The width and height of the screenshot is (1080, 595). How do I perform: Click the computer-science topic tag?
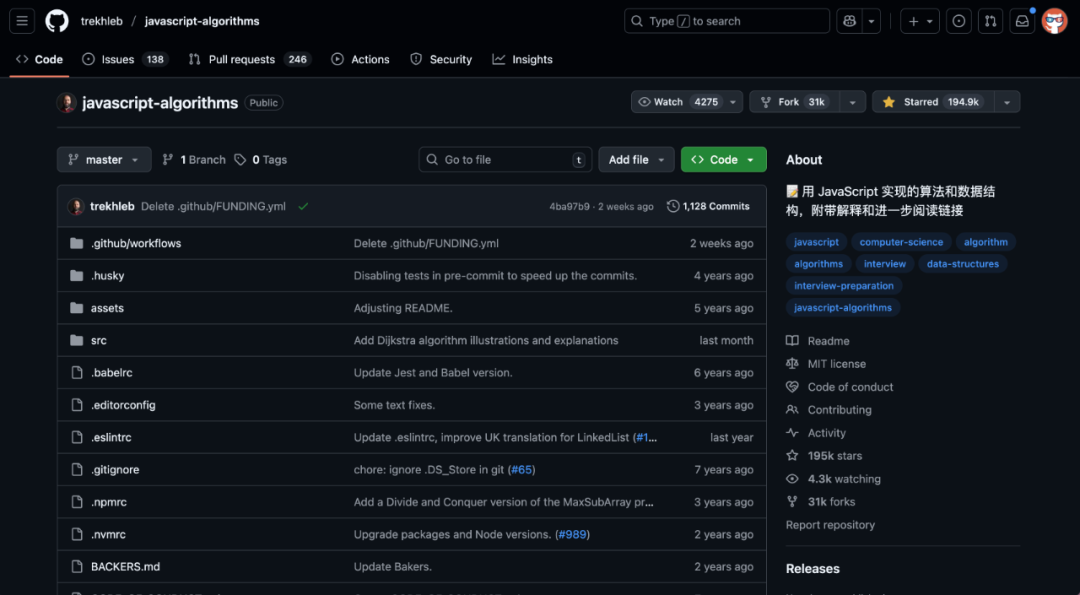click(901, 242)
